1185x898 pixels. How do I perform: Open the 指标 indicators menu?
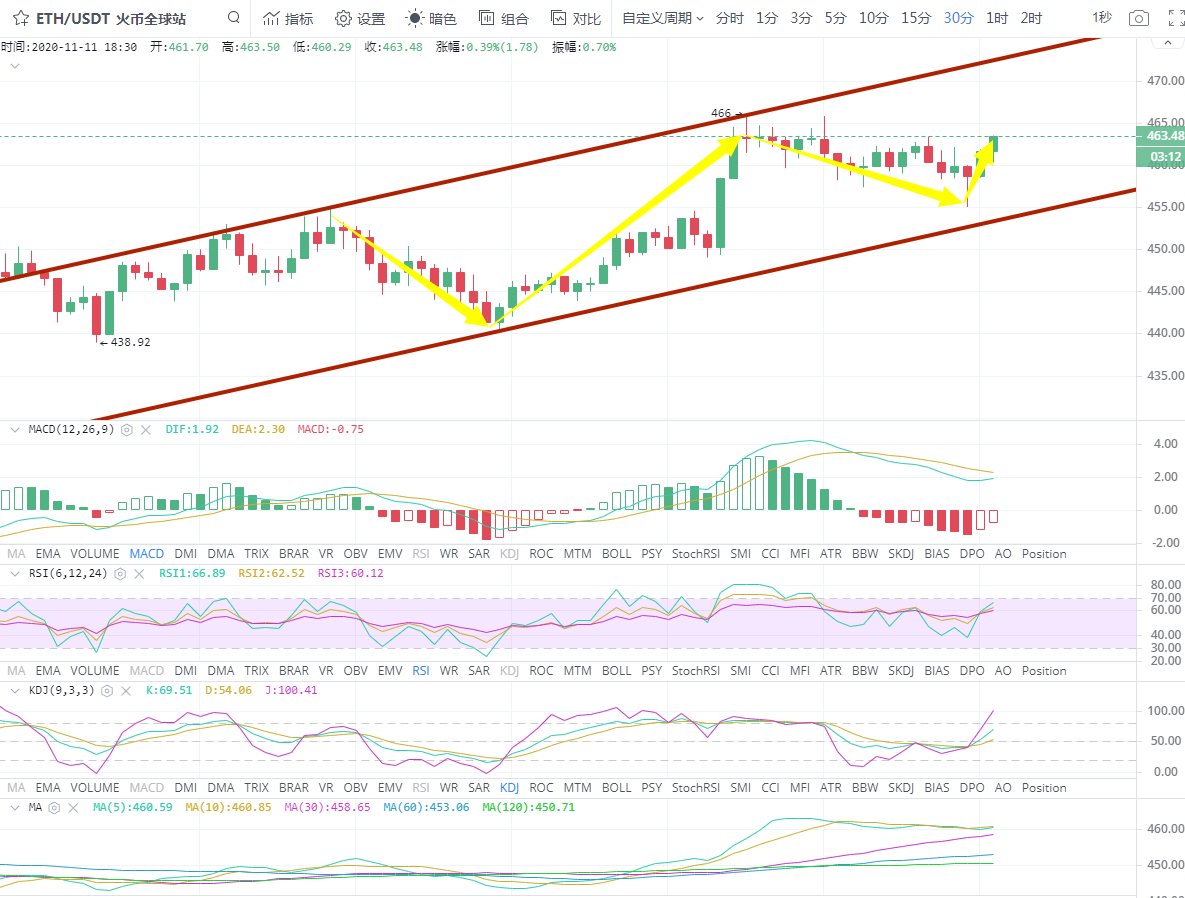click(x=288, y=18)
